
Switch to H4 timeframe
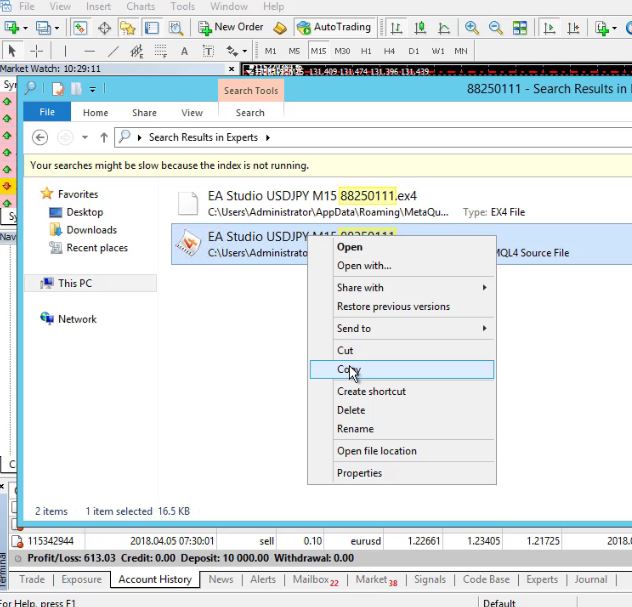tap(389, 51)
